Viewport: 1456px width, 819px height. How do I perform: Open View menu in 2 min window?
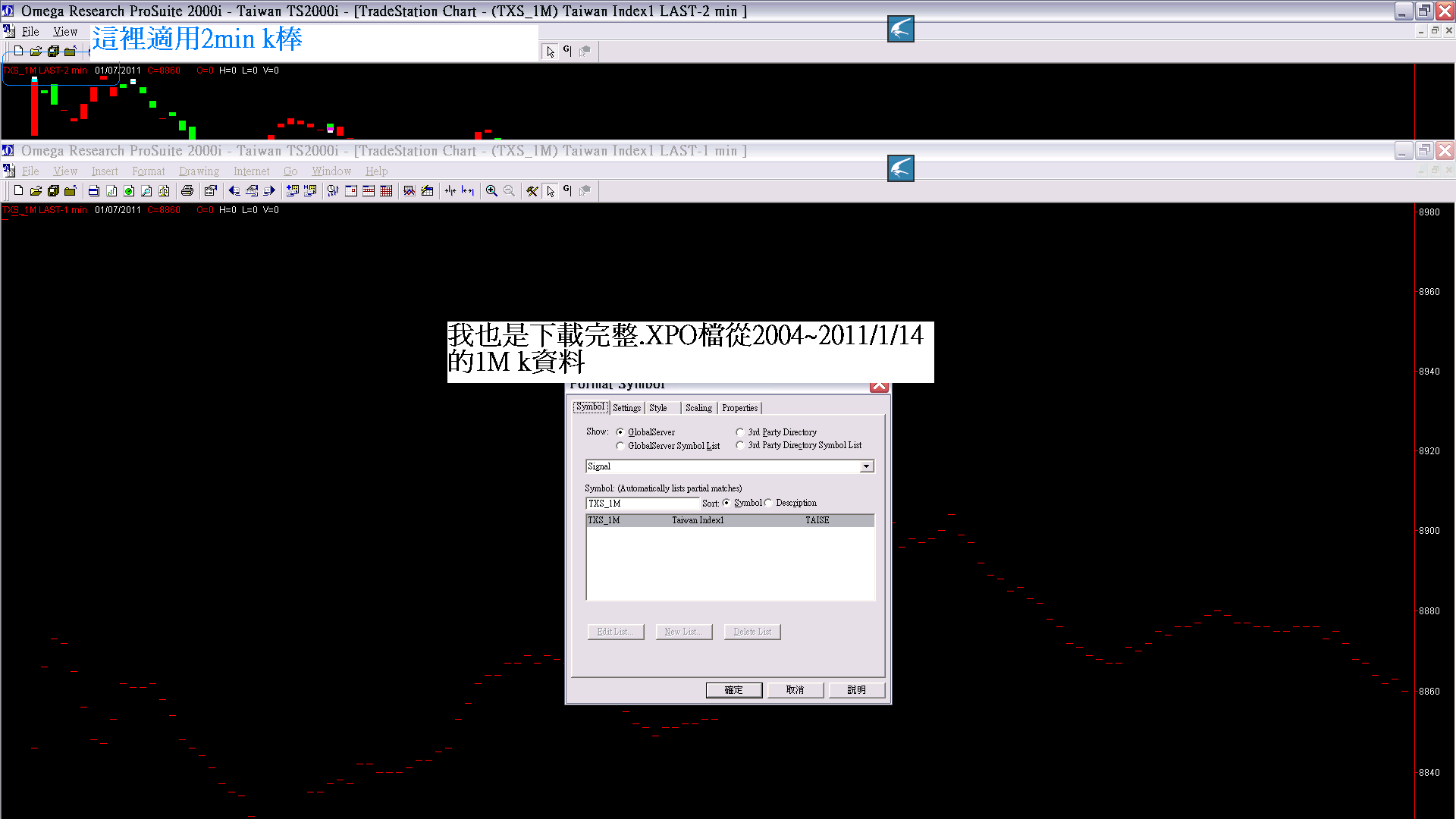[65, 32]
